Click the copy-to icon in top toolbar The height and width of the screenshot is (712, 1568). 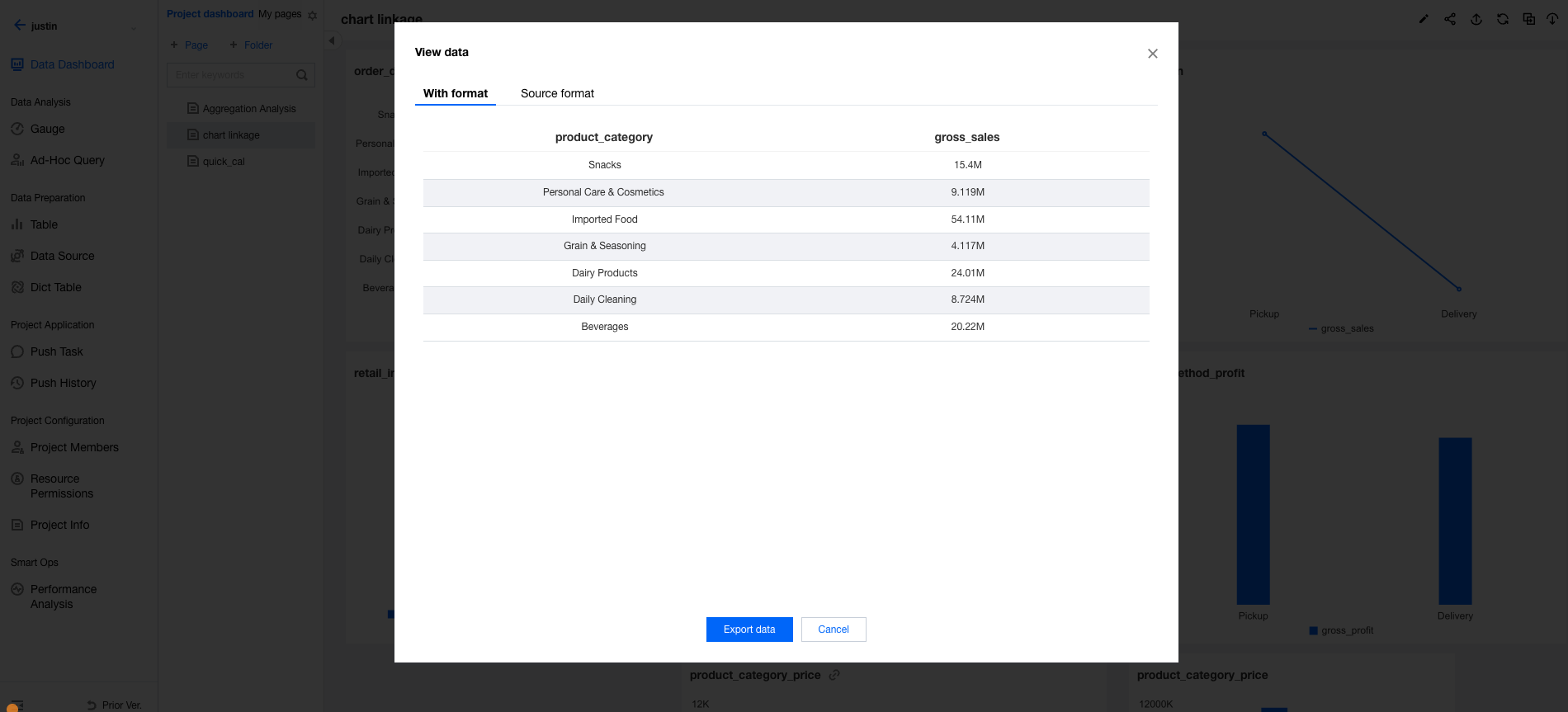1529,19
